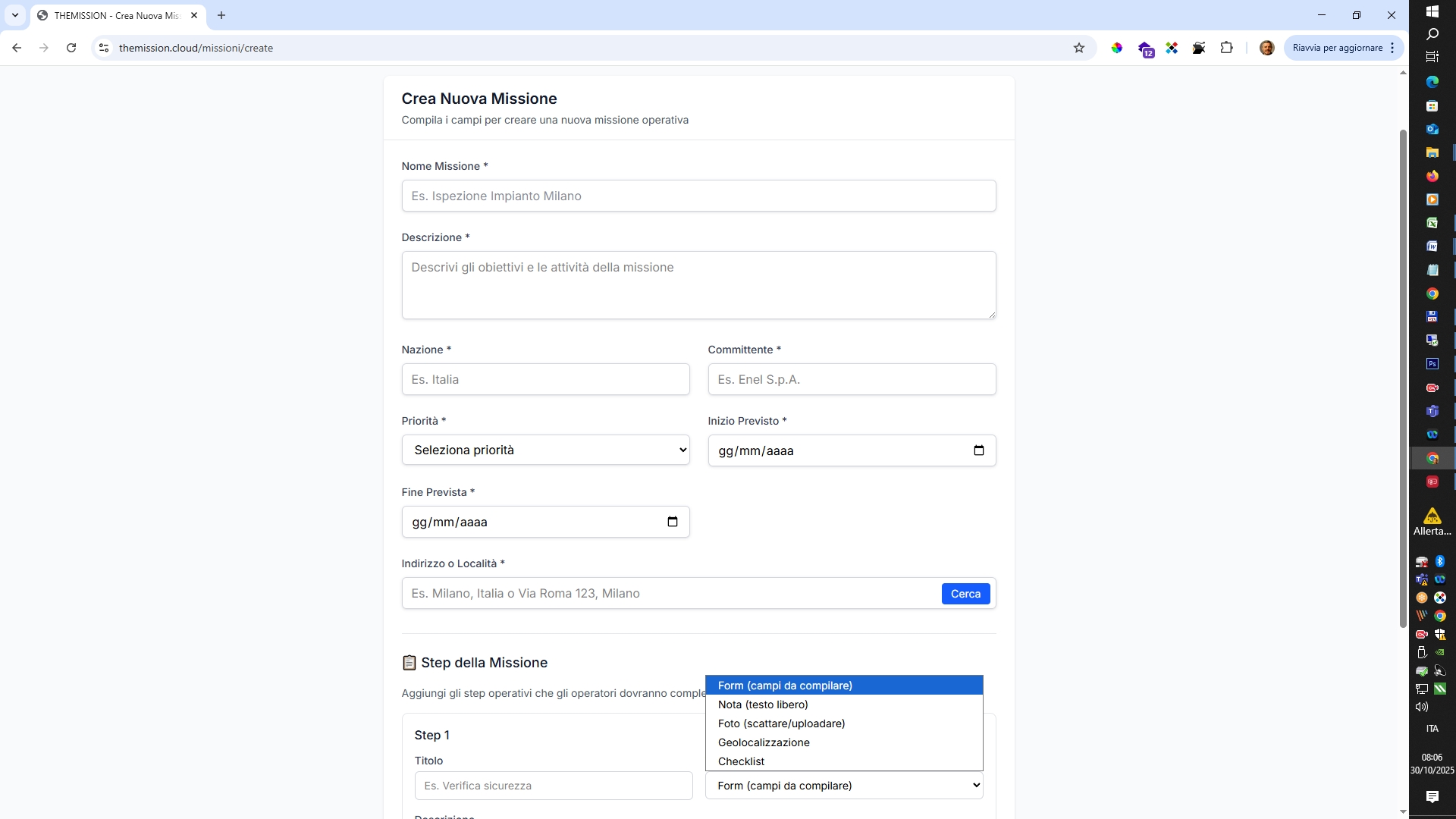Open calendar picker for Inizio Previsto
This screenshot has width=1456, height=819.
pos(978,450)
